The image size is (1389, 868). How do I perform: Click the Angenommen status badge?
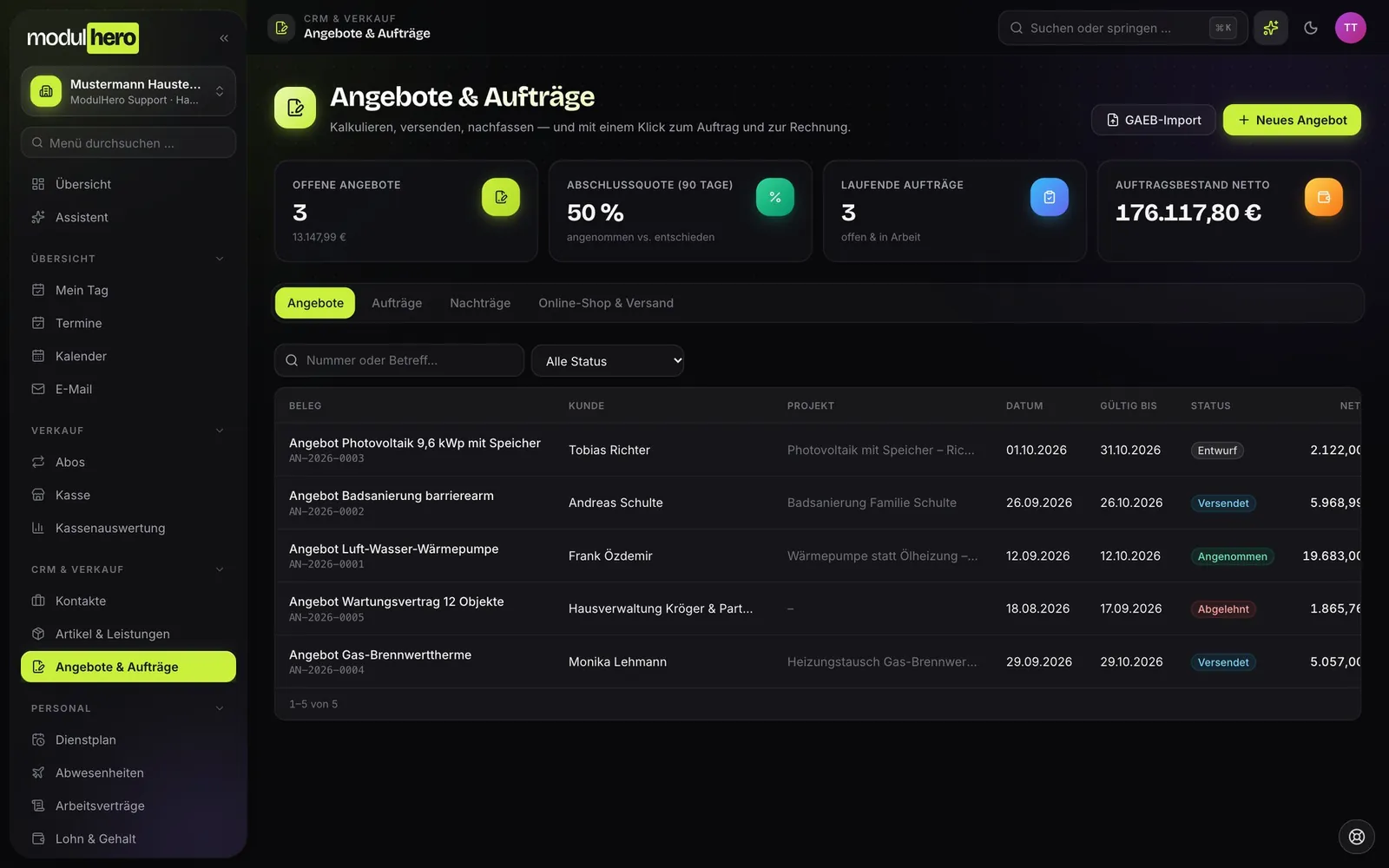tap(1232, 556)
